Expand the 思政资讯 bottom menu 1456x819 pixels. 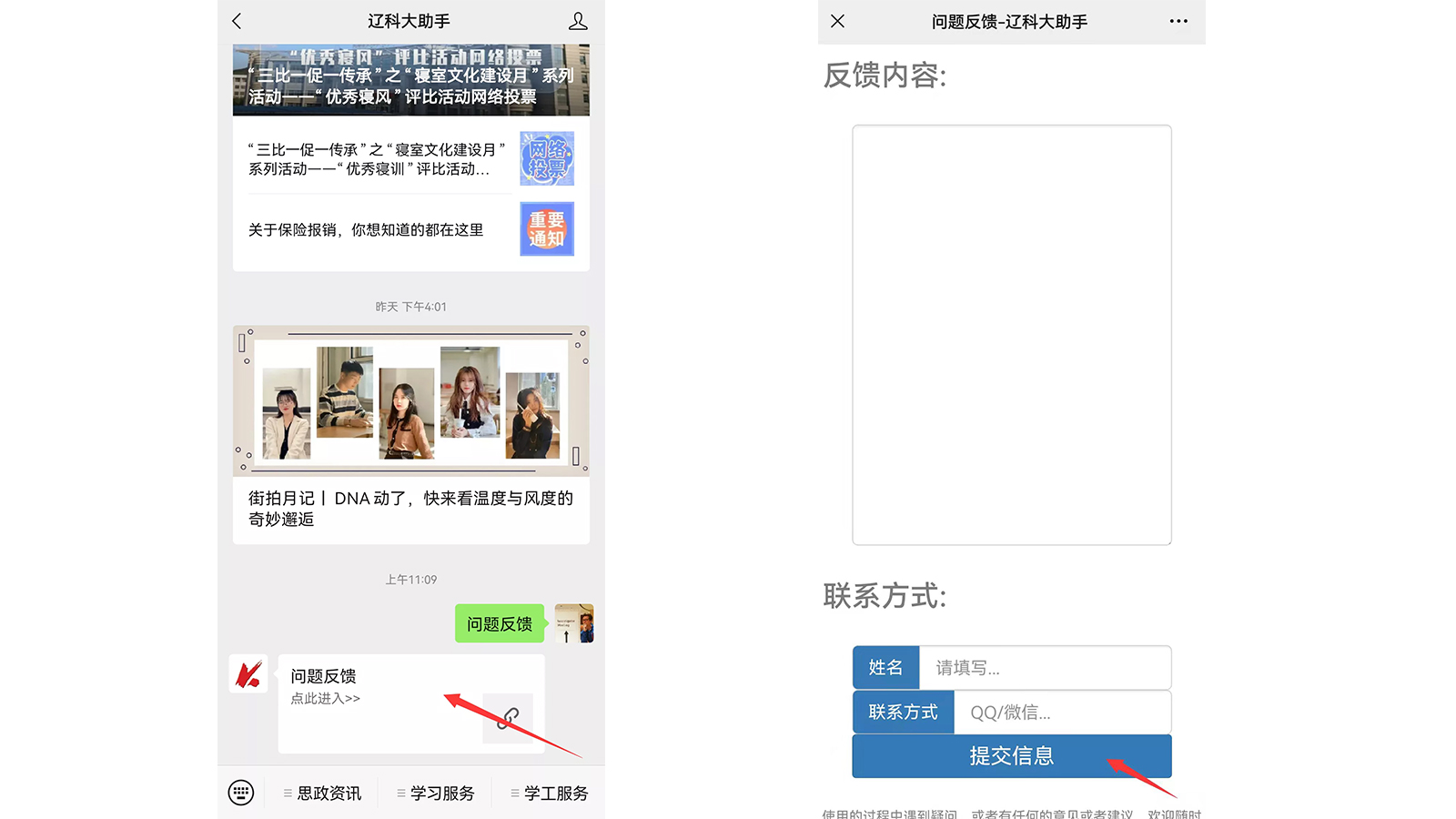pyautogui.click(x=323, y=794)
